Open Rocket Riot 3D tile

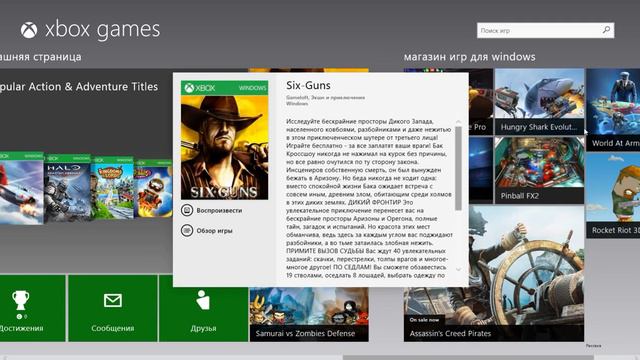pos(613,196)
